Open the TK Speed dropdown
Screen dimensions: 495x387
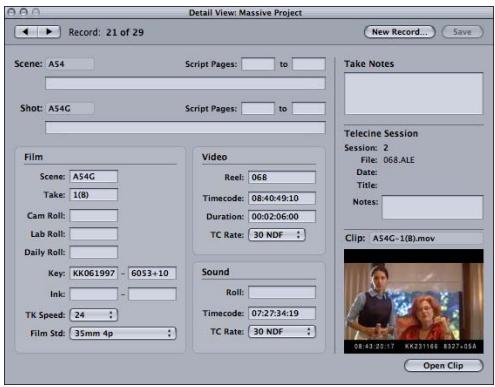pyautogui.click(x=94, y=315)
